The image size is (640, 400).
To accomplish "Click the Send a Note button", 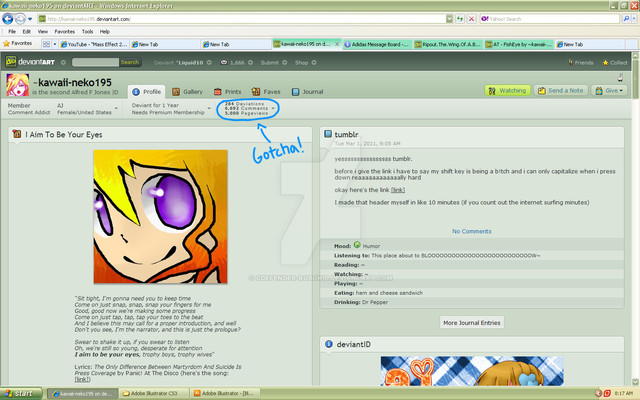I will click(560, 91).
